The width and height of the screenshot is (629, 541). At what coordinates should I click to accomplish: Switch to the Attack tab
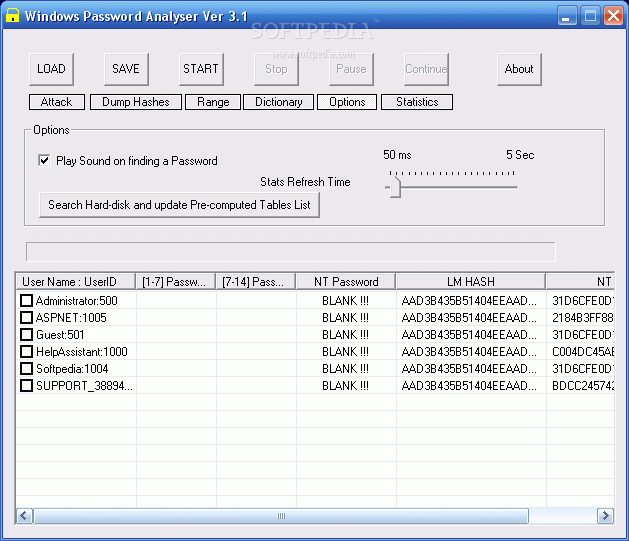(x=57, y=102)
